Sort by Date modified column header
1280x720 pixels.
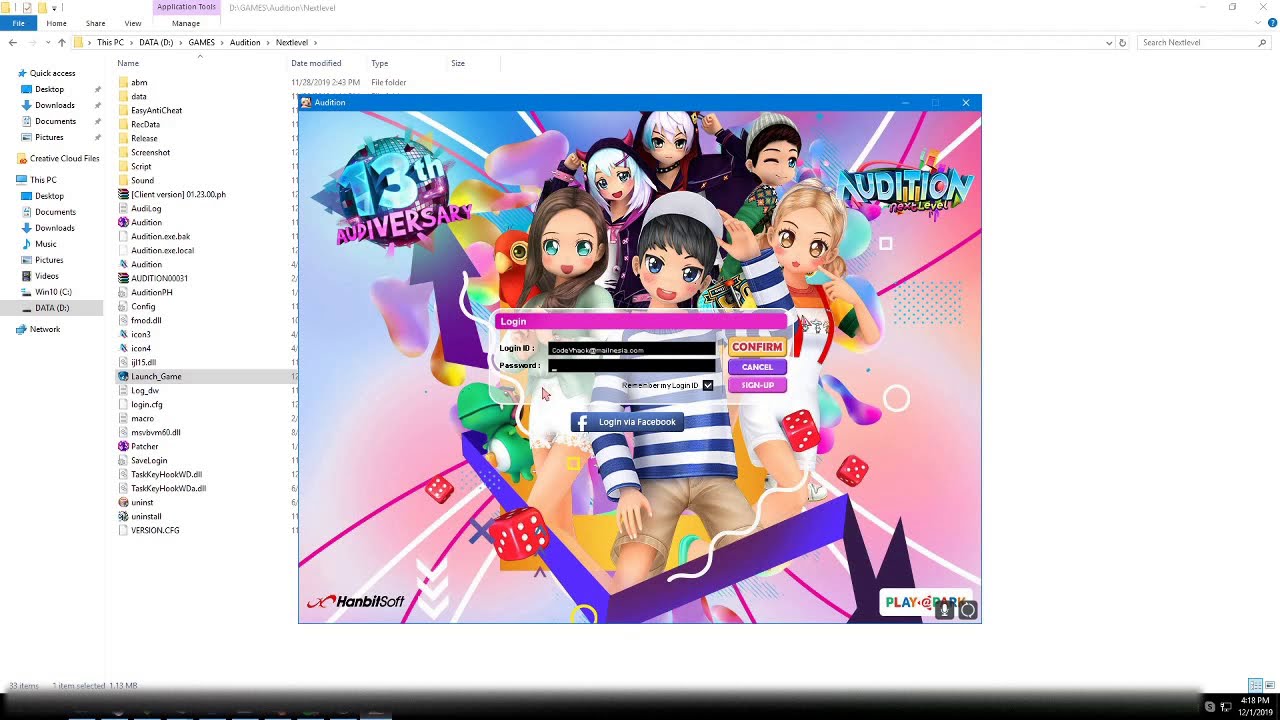(316, 63)
